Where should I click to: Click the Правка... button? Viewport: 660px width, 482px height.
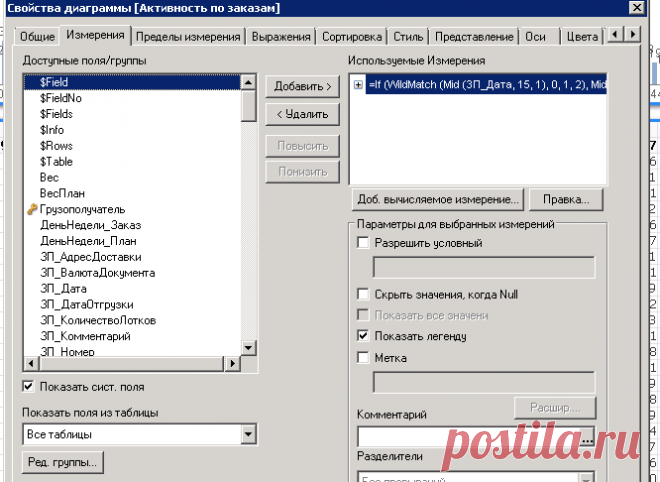coord(566,199)
